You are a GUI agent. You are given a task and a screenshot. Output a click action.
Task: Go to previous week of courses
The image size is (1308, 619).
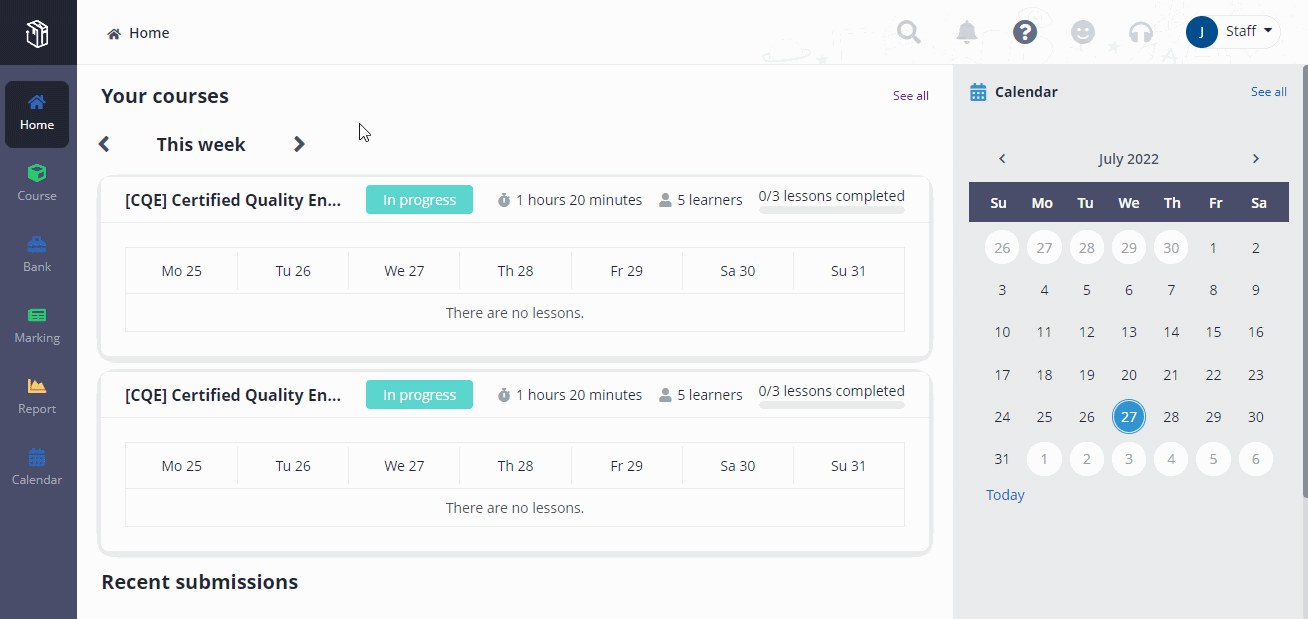[x=104, y=144]
